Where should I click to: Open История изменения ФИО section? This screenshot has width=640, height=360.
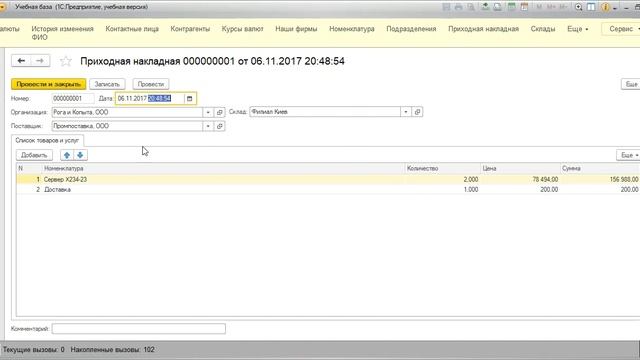pos(62,33)
